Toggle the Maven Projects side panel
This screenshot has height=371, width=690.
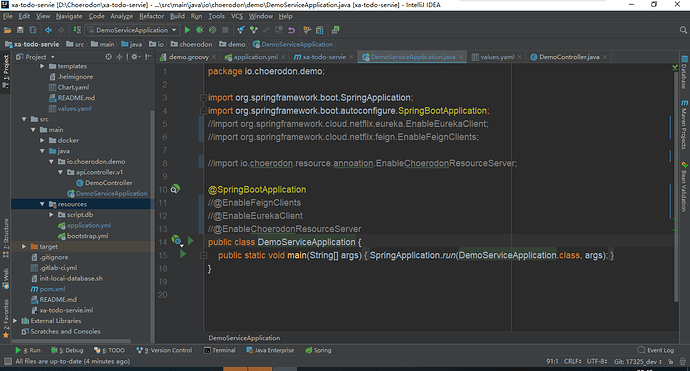(x=684, y=125)
